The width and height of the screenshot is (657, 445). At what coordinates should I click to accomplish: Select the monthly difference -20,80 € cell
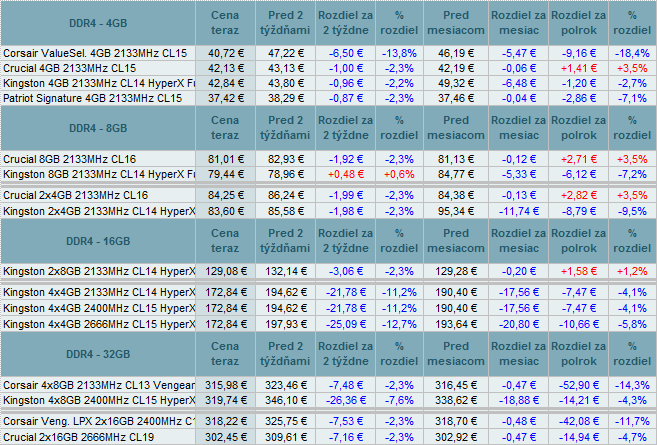(519, 324)
